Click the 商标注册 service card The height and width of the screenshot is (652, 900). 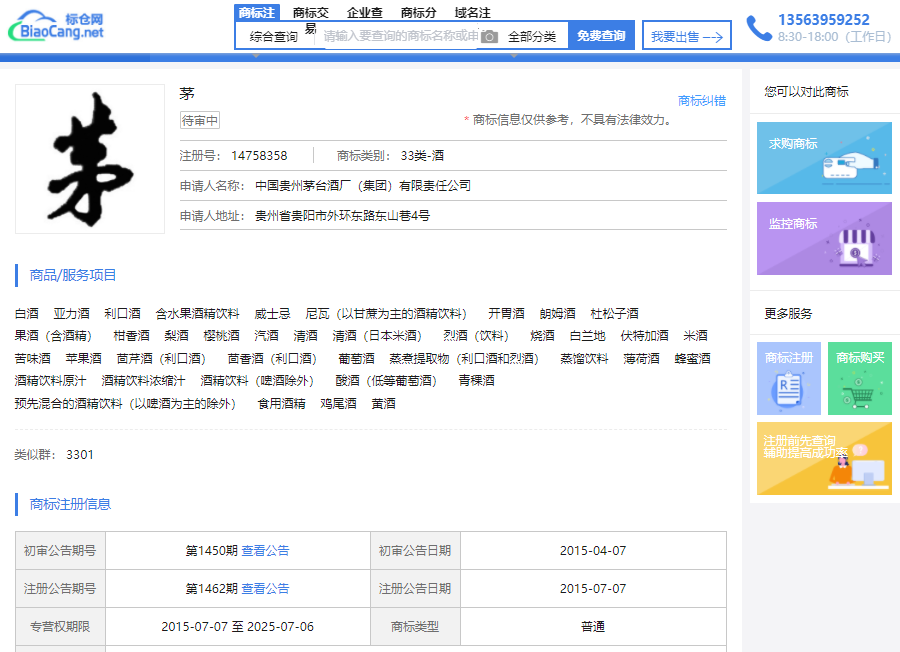click(x=789, y=378)
